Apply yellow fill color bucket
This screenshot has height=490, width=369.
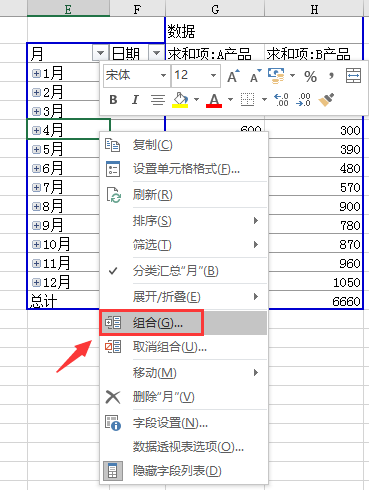(x=180, y=100)
